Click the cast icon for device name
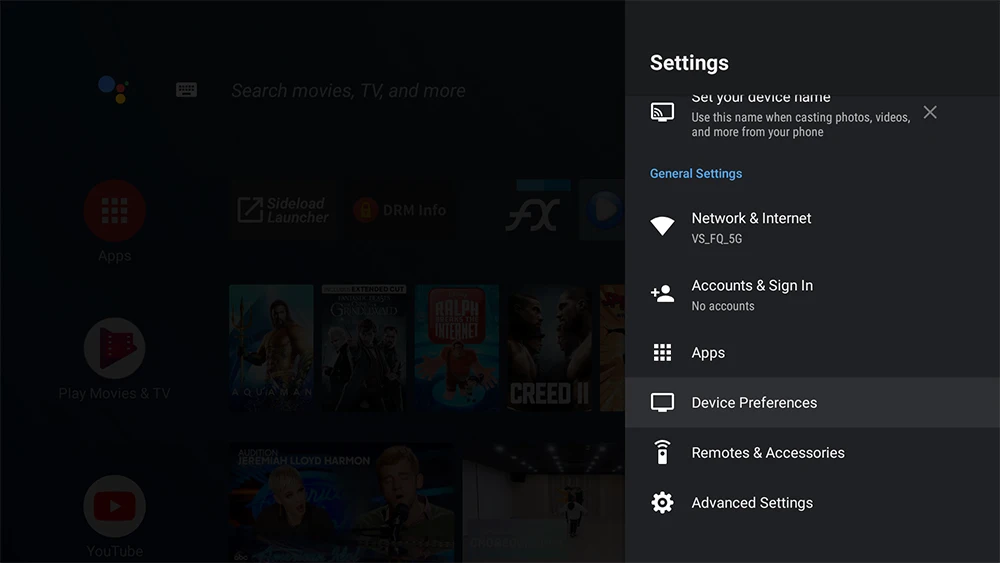Image resolution: width=1000 pixels, height=563 pixels. click(x=662, y=112)
